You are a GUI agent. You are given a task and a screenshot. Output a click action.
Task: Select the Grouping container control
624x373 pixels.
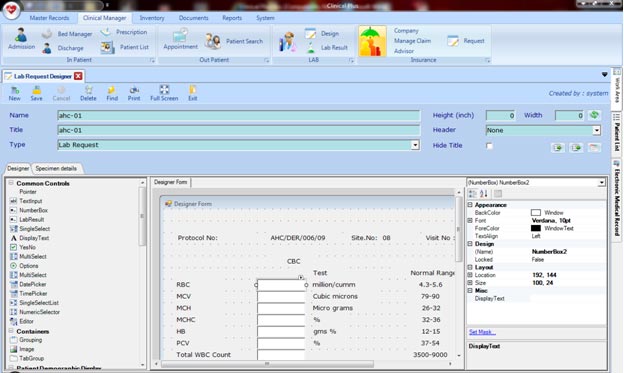(26, 340)
